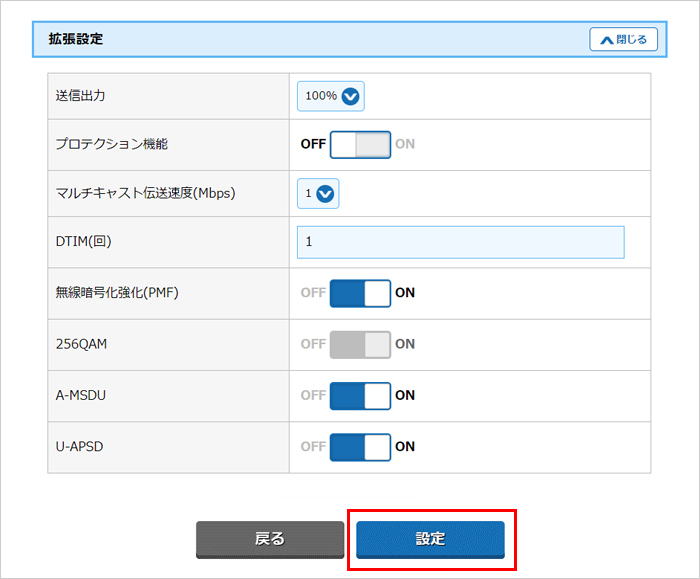Toggle the greyed-out 256QAM switch
Screen dimensions: 700x579
pyautogui.click(x=360, y=344)
